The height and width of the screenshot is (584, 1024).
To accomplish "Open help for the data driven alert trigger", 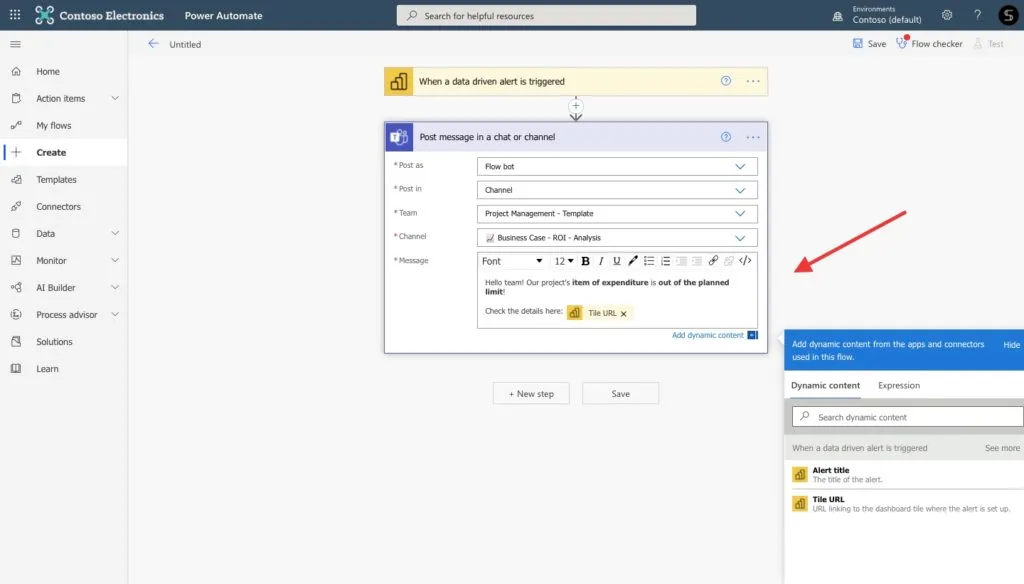I will coord(726,81).
